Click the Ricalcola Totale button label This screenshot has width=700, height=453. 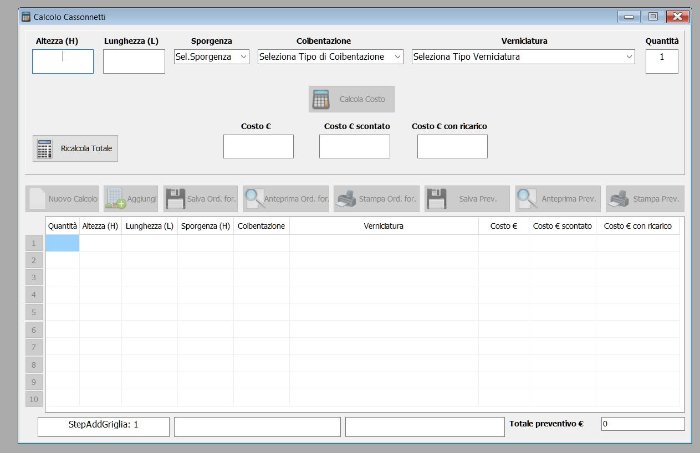pyautogui.click(x=86, y=148)
